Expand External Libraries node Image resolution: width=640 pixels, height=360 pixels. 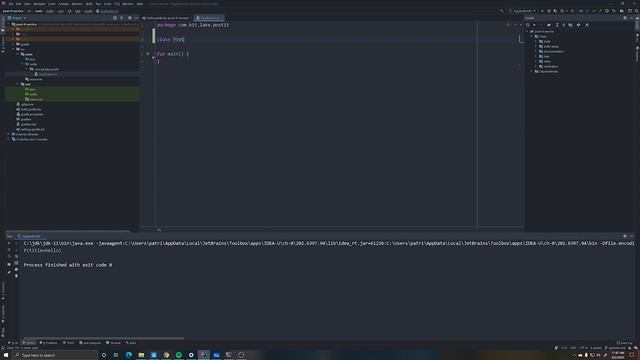9,134
